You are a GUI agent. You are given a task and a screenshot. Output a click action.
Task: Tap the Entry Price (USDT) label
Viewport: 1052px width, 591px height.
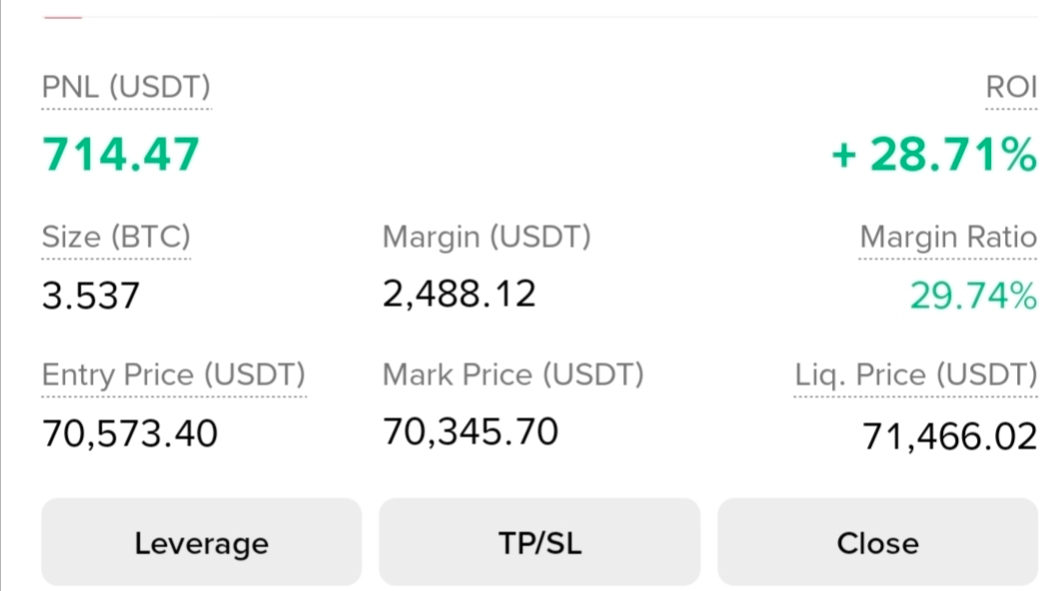pos(174,374)
